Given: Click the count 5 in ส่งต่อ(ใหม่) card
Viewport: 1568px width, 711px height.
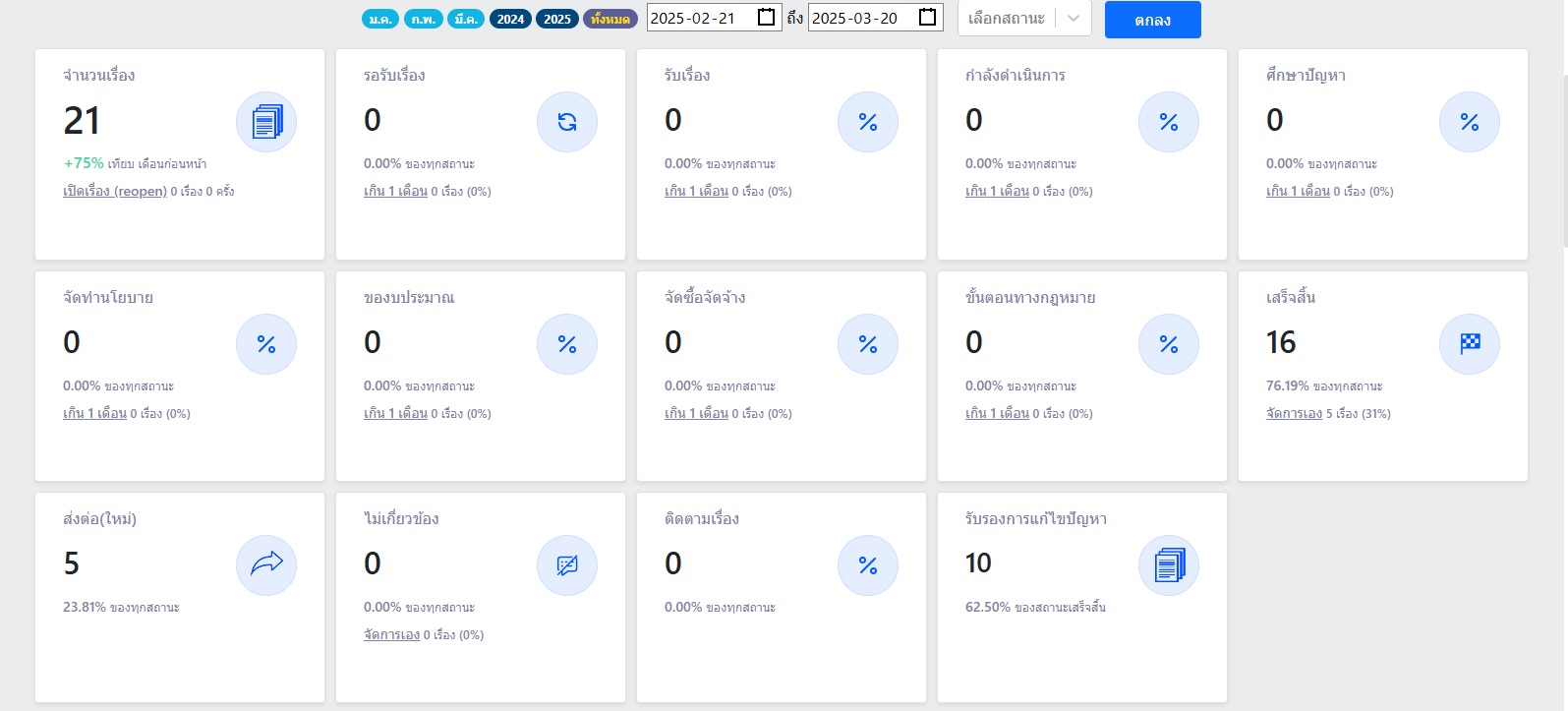Looking at the screenshot, I should pyautogui.click(x=71, y=563).
